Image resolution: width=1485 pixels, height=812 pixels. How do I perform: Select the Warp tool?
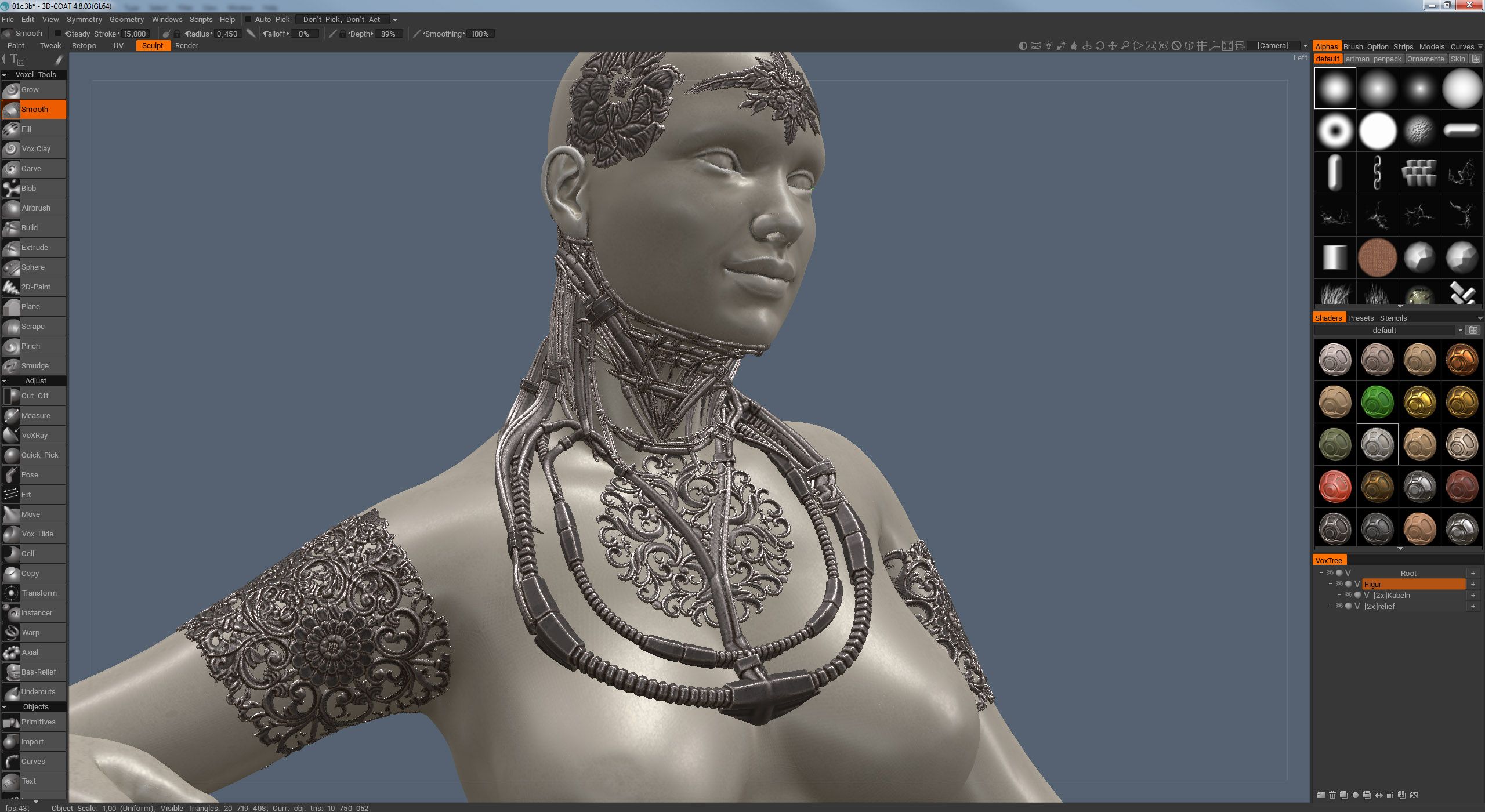click(x=34, y=633)
